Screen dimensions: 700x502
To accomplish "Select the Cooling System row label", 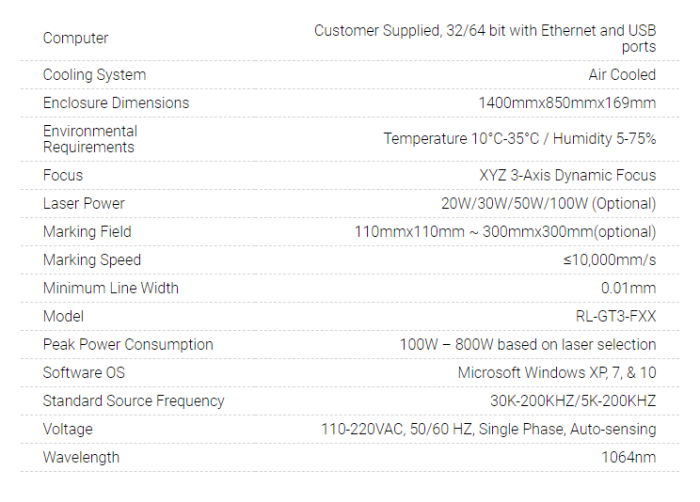I will (x=94, y=75).
